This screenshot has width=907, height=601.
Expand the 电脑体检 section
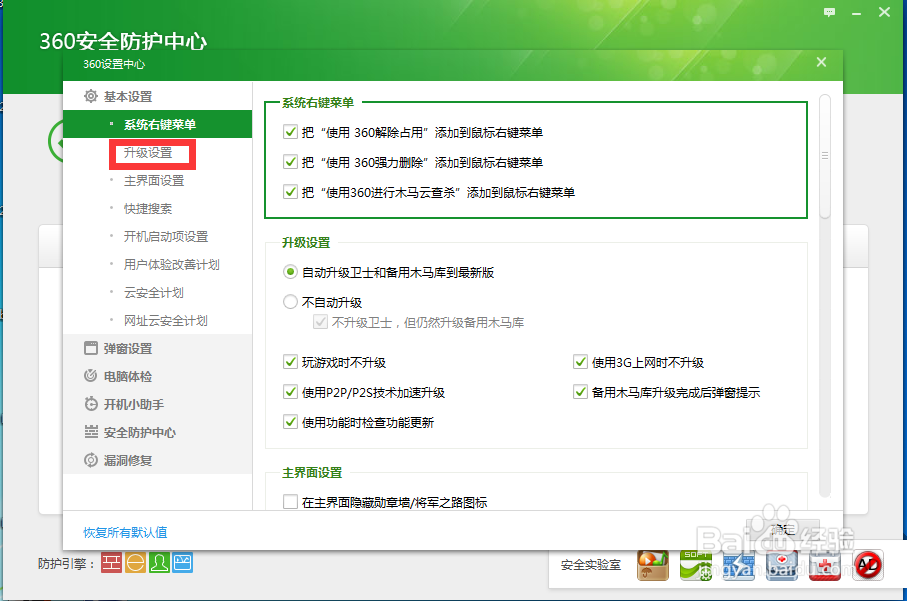(x=128, y=377)
